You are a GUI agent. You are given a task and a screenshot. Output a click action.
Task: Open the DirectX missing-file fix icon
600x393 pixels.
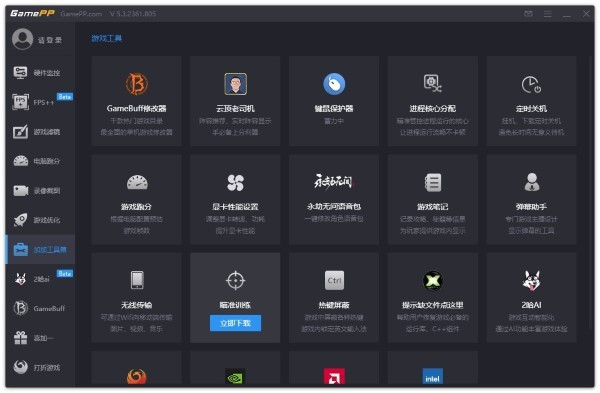tap(433, 280)
